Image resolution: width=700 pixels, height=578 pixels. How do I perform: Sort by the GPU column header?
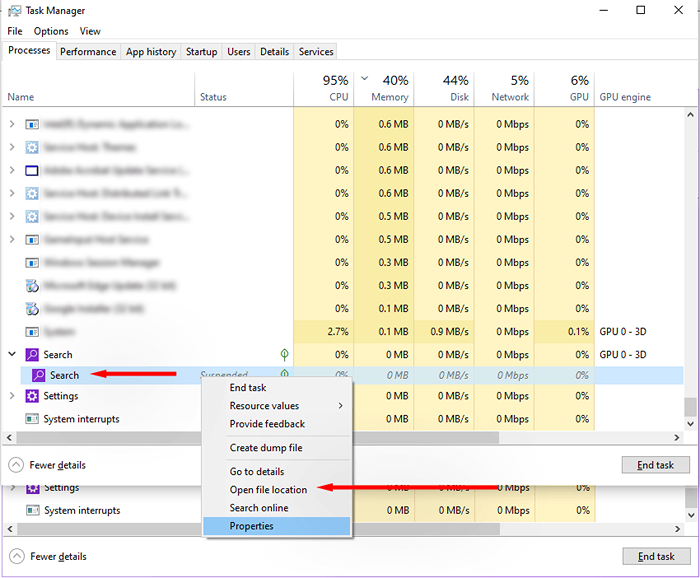(564, 89)
